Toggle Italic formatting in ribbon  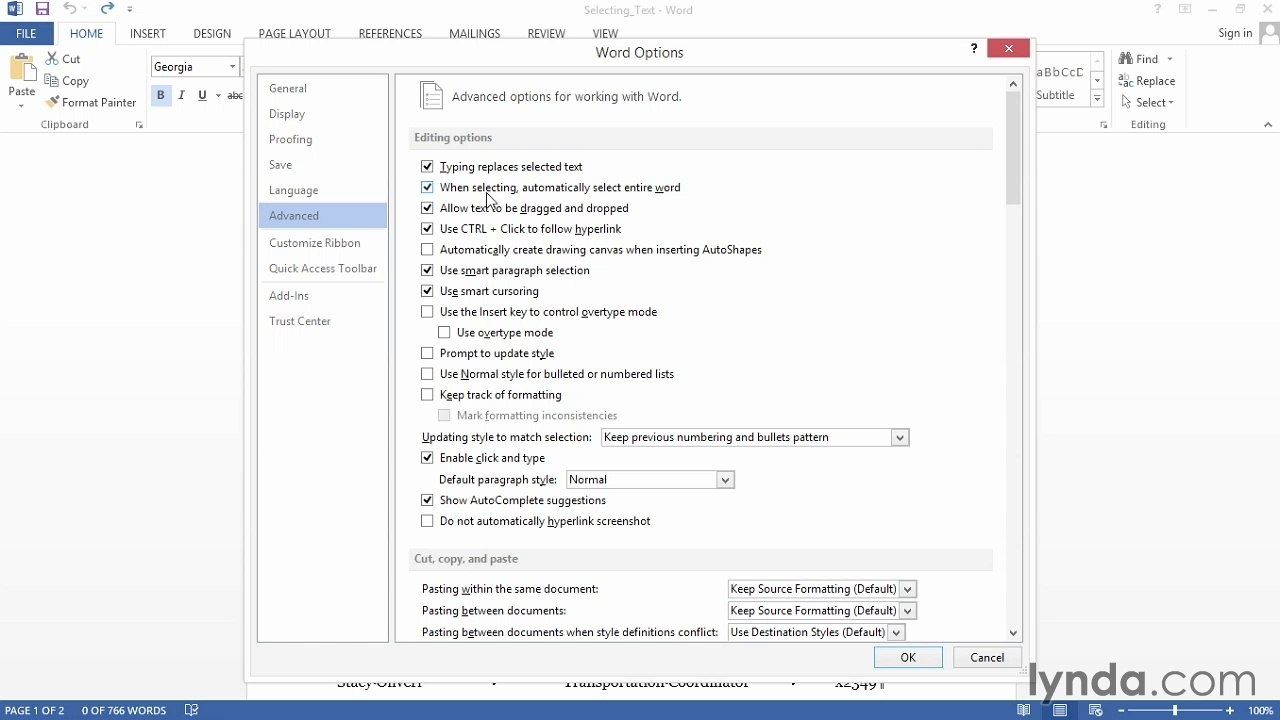181,95
